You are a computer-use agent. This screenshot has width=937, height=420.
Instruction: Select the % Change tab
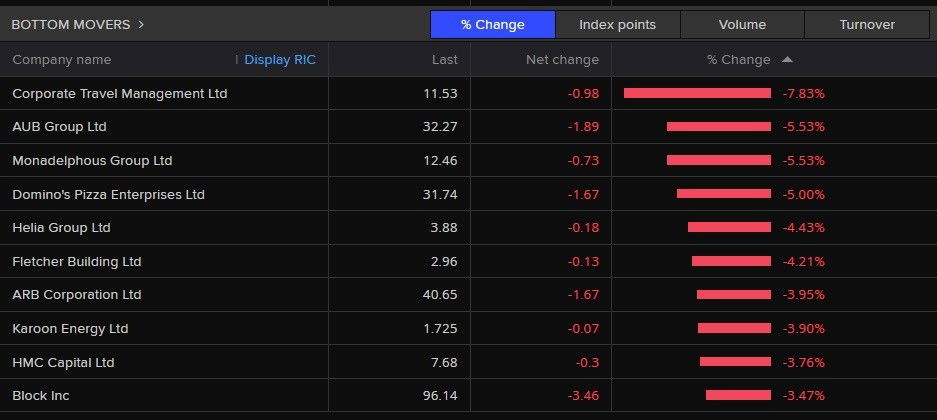[492, 24]
